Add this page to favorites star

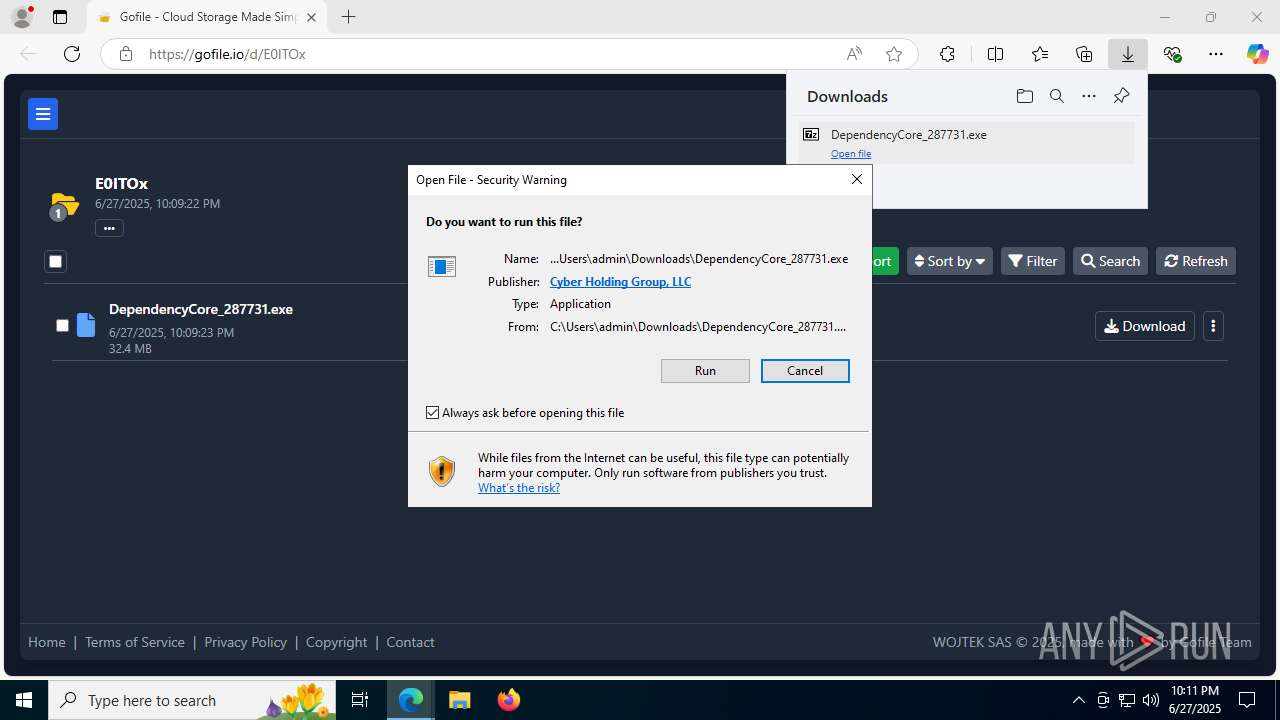pos(894,54)
